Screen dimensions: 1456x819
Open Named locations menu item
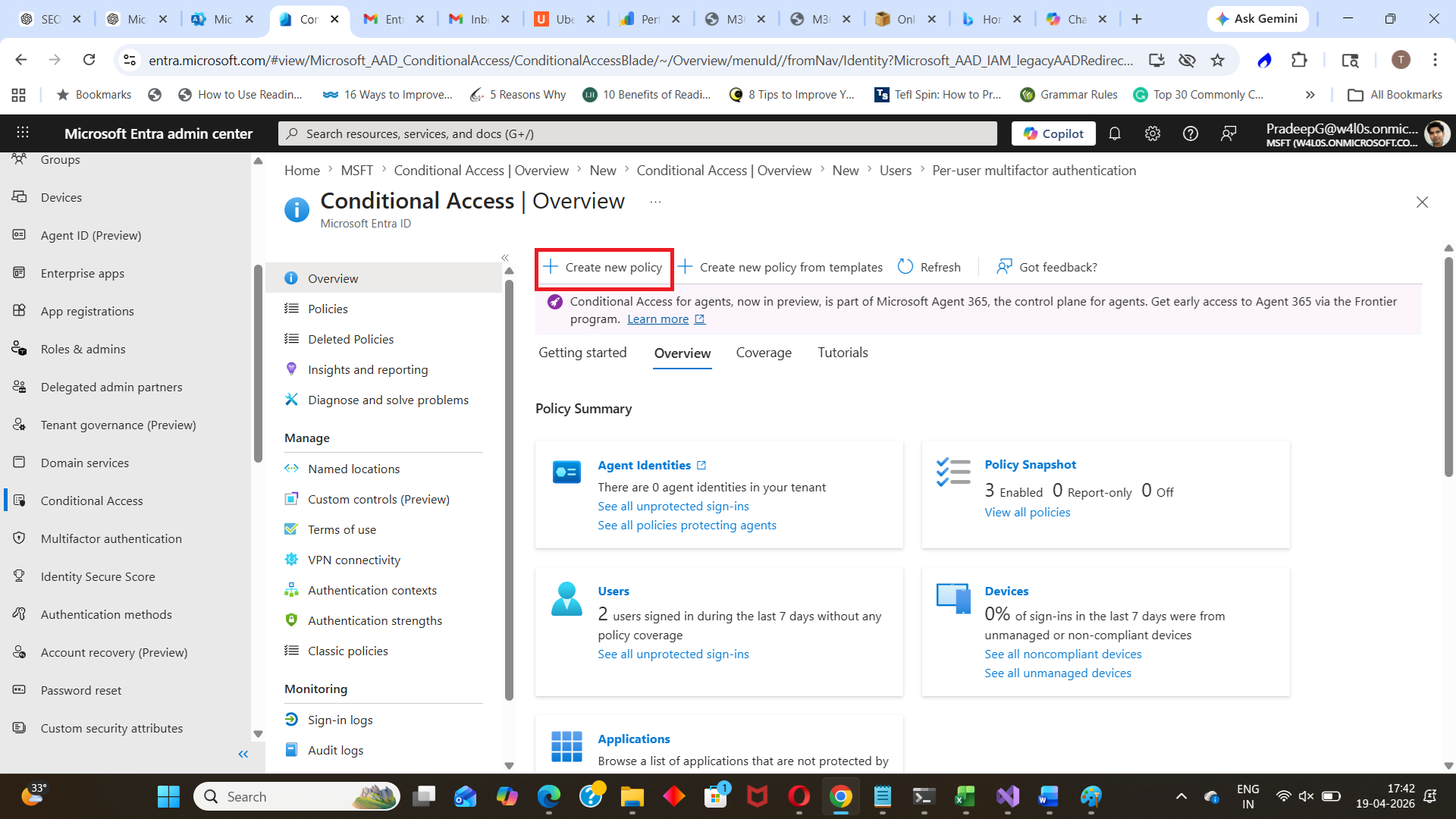point(353,469)
